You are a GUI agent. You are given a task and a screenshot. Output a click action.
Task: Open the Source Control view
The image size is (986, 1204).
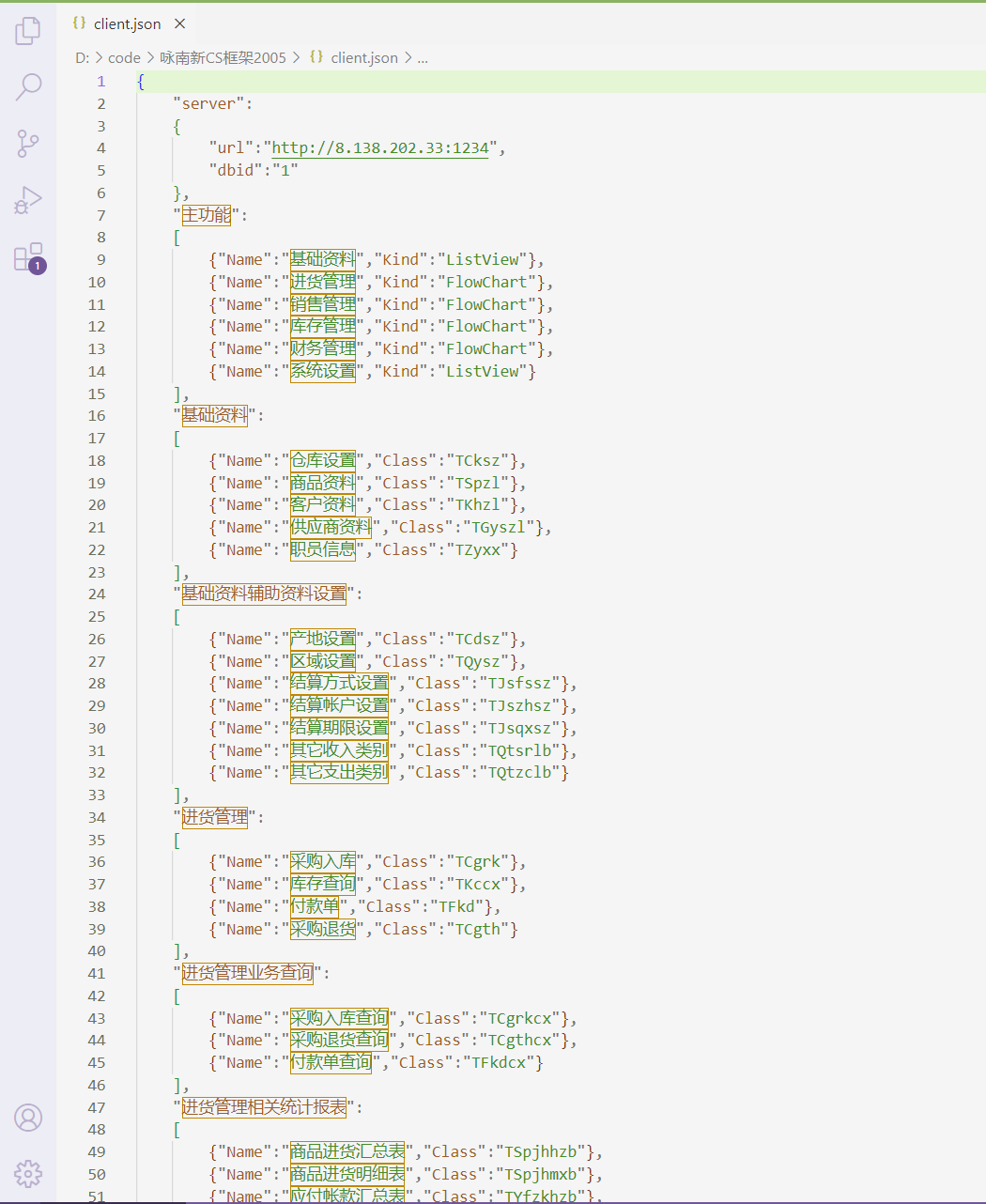(x=28, y=144)
